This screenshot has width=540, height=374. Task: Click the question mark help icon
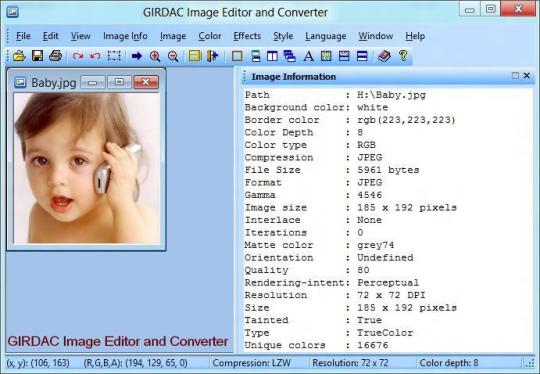403,55
